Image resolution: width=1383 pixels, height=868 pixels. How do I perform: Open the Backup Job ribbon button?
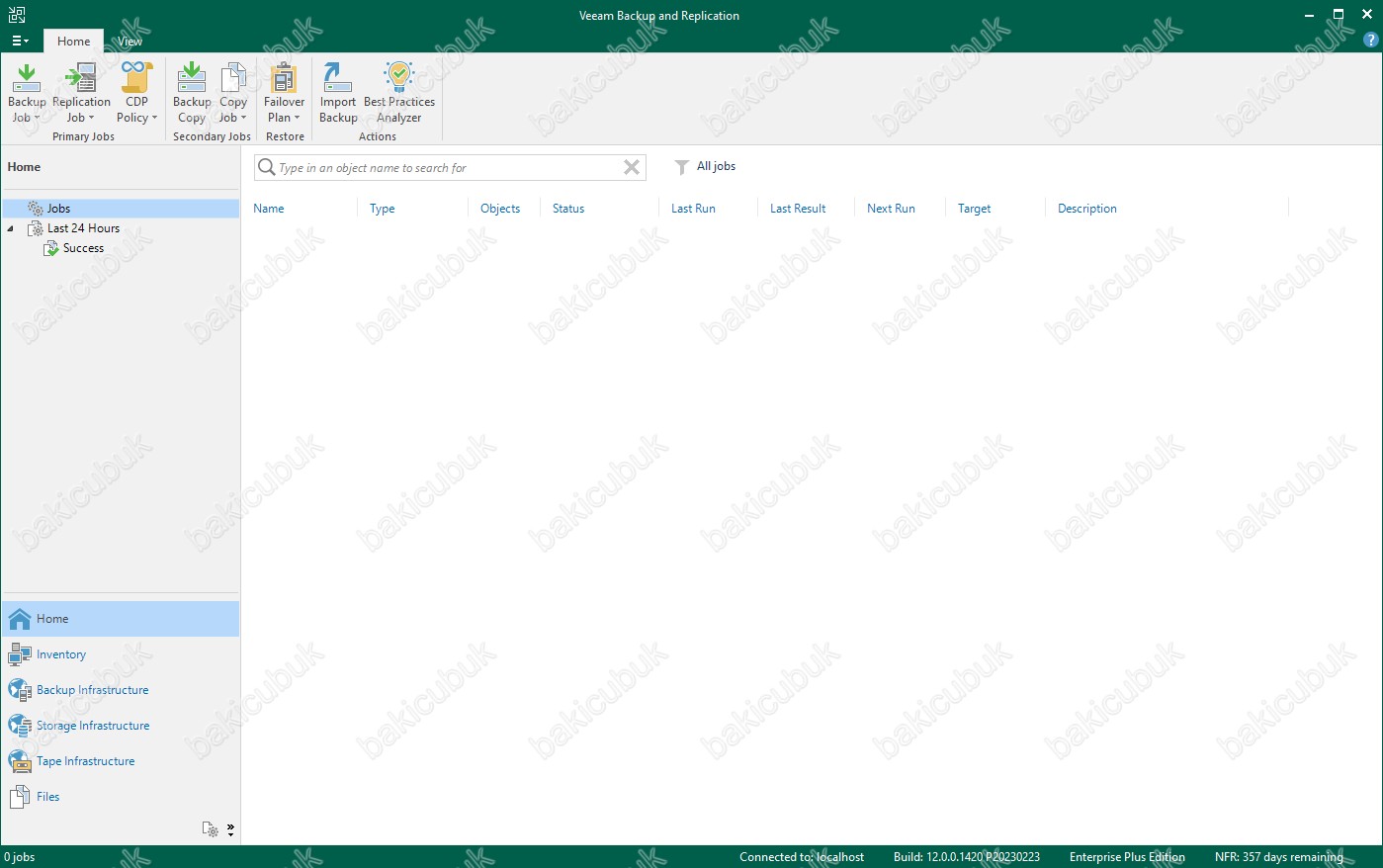coord(27,93)
